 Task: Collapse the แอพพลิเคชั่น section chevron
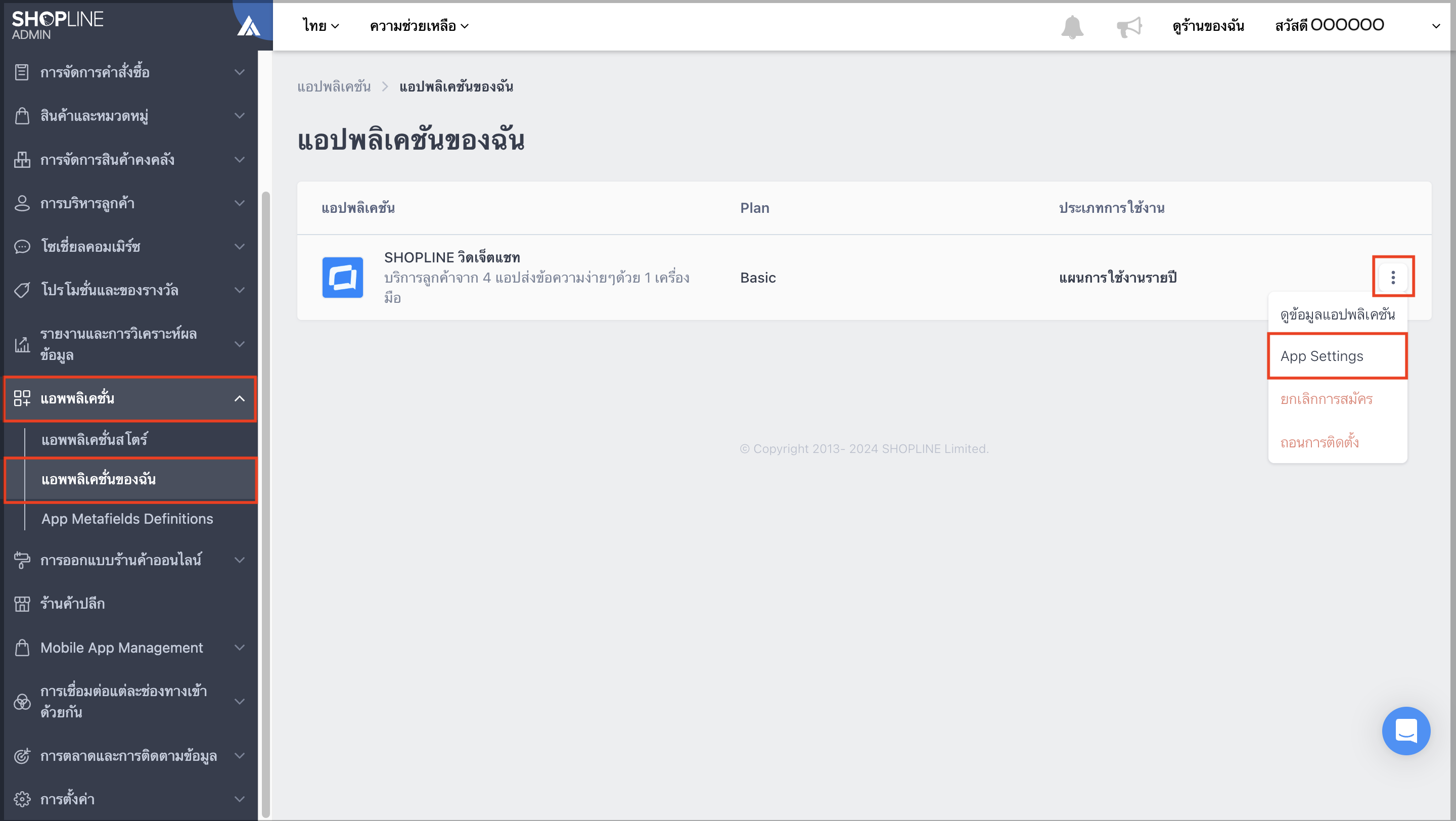(x=240, y=398)
